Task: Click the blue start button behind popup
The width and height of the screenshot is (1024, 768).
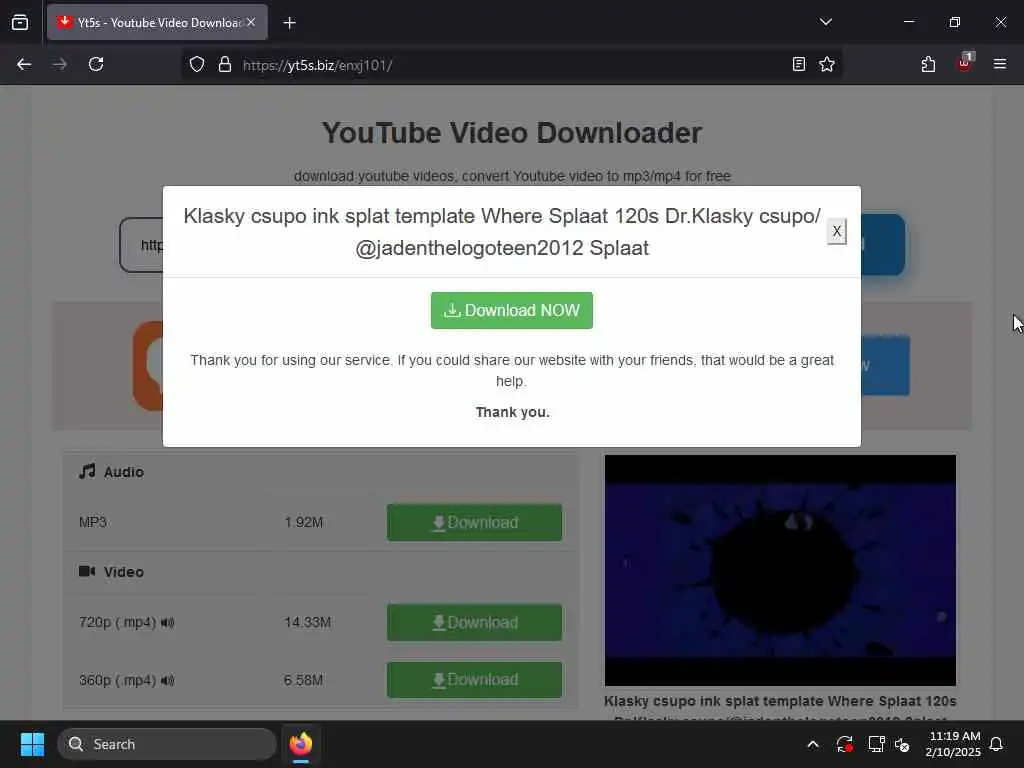Action: pos(883,245)
